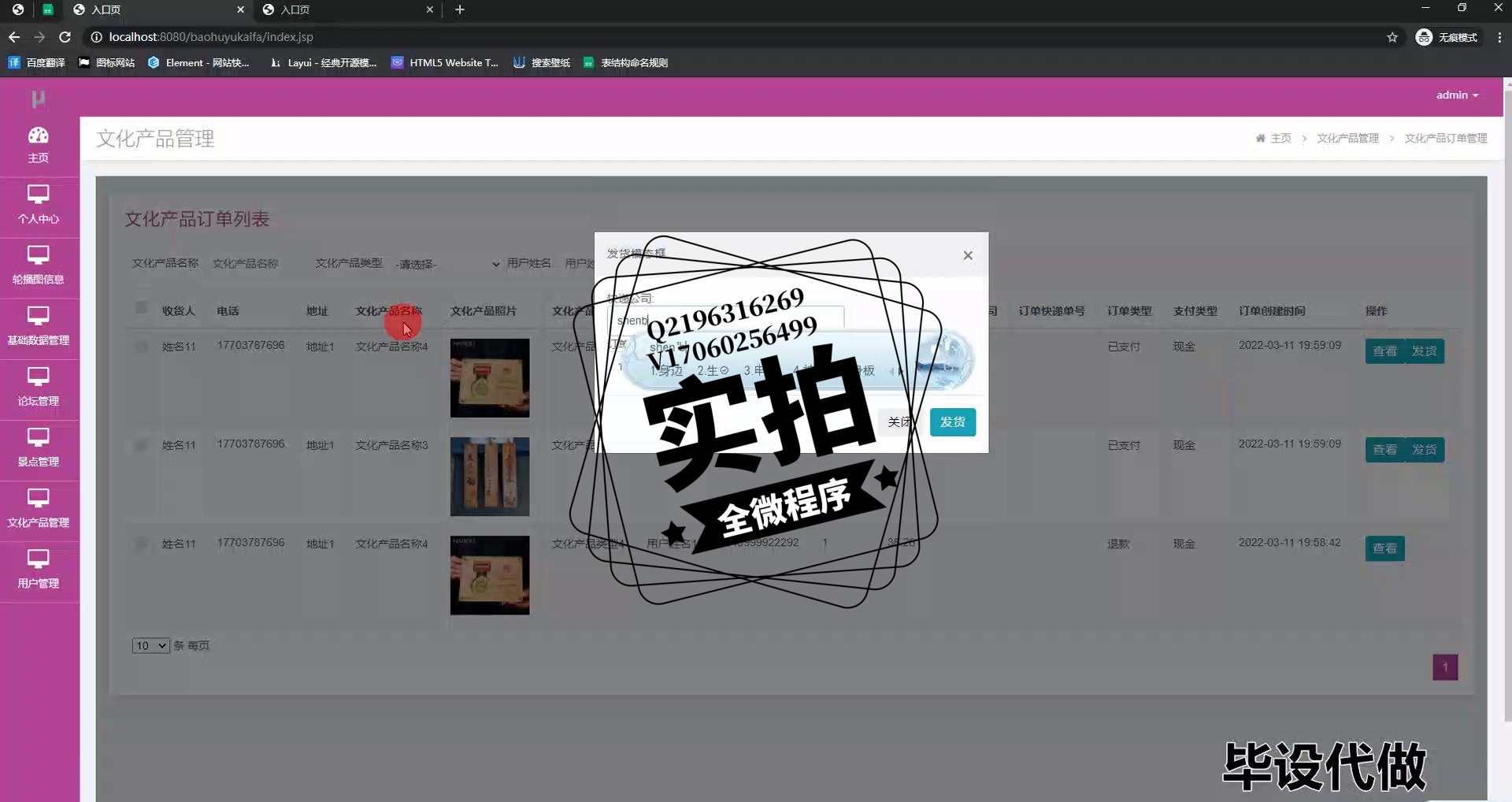The height and width of the screenshot is (802, 1512).
Task: Open 个人中心 in the sidebar
Action: point(39,206)
